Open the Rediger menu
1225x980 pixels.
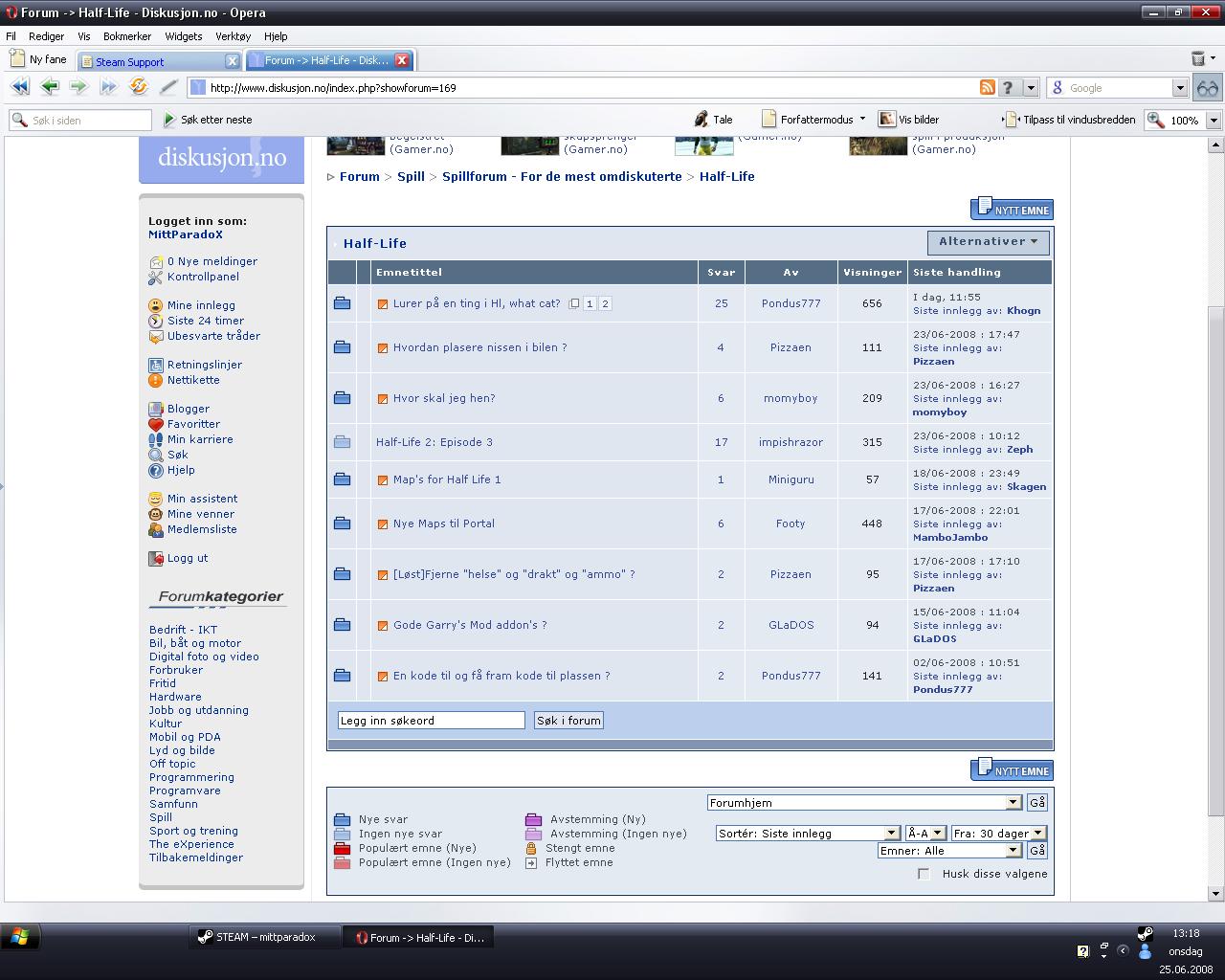pos(46,36)
